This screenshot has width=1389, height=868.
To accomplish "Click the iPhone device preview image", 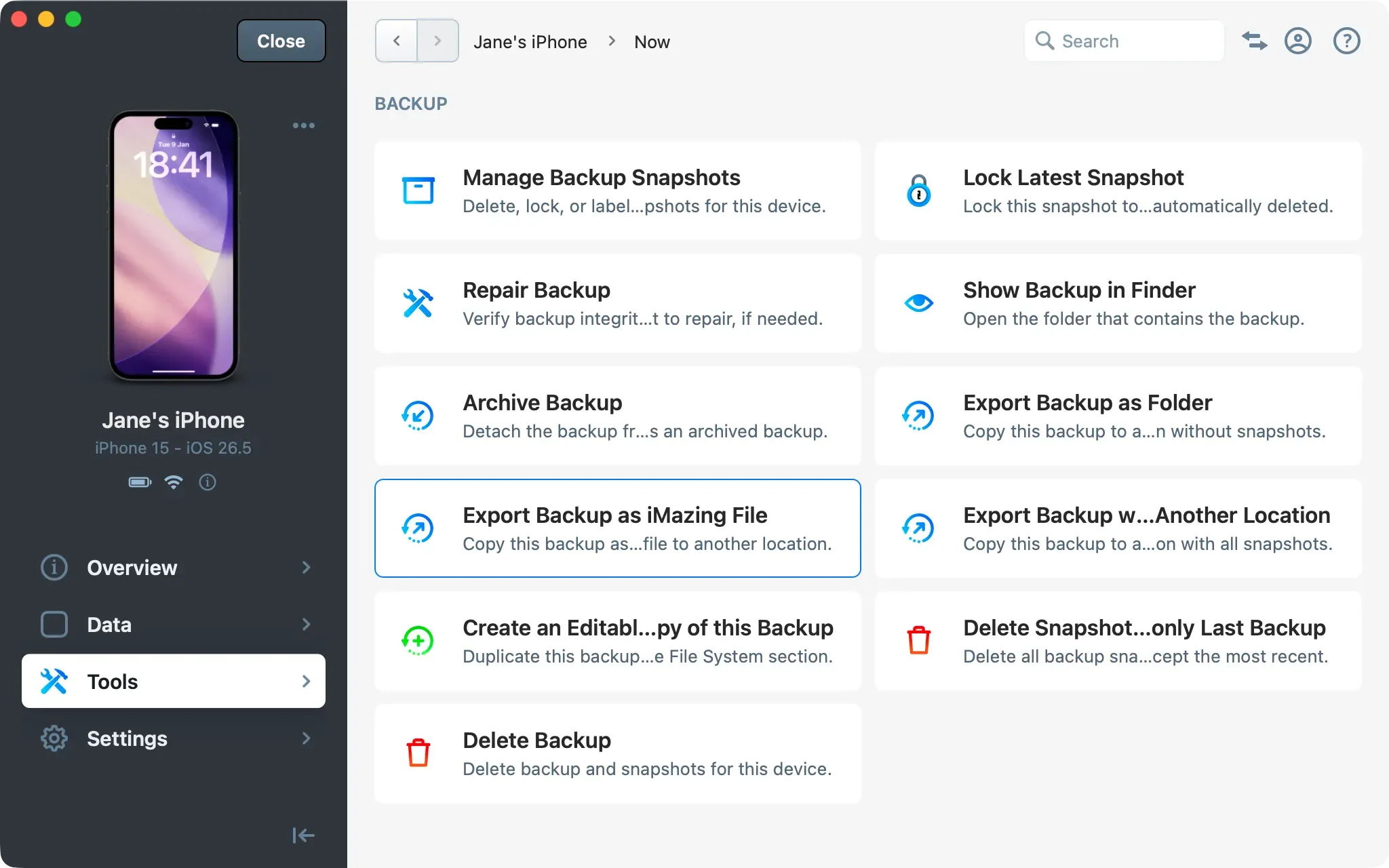I will 174,245.
